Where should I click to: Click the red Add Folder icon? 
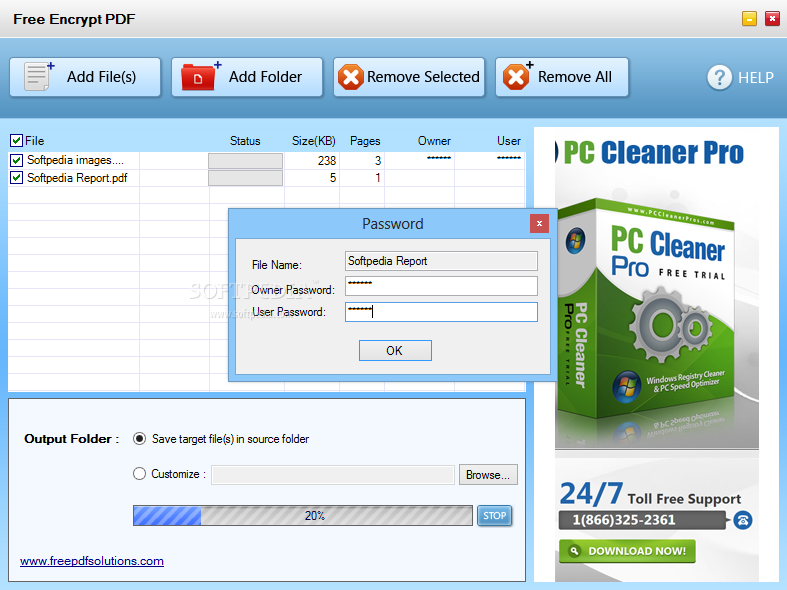coord(201,76)
